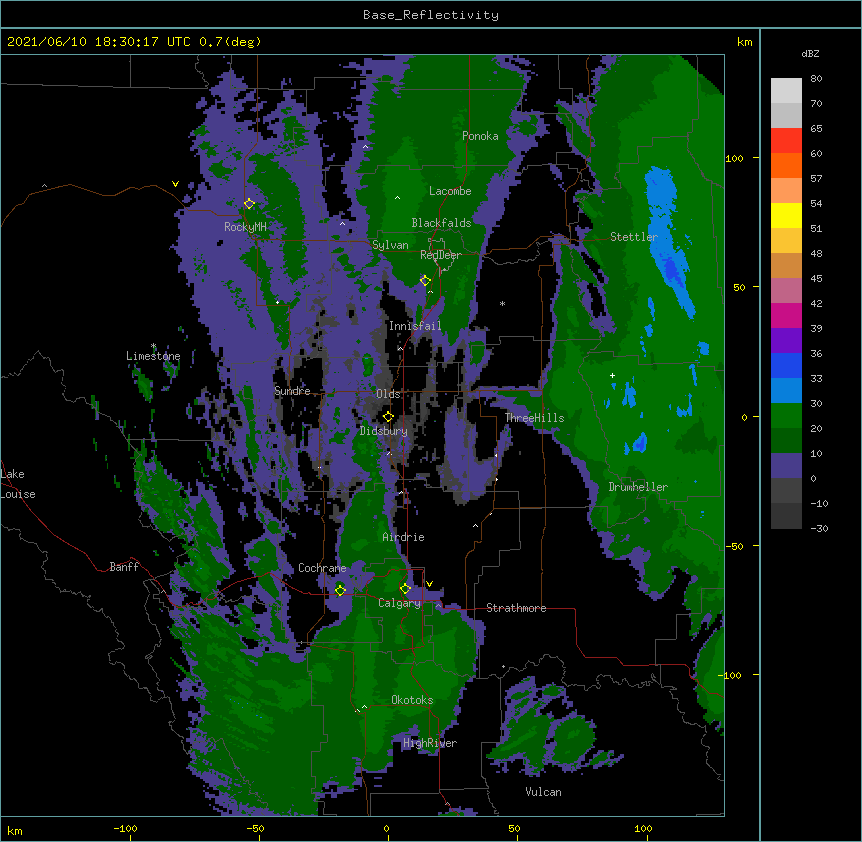Click the ThreeHills town label

[534, 418]
